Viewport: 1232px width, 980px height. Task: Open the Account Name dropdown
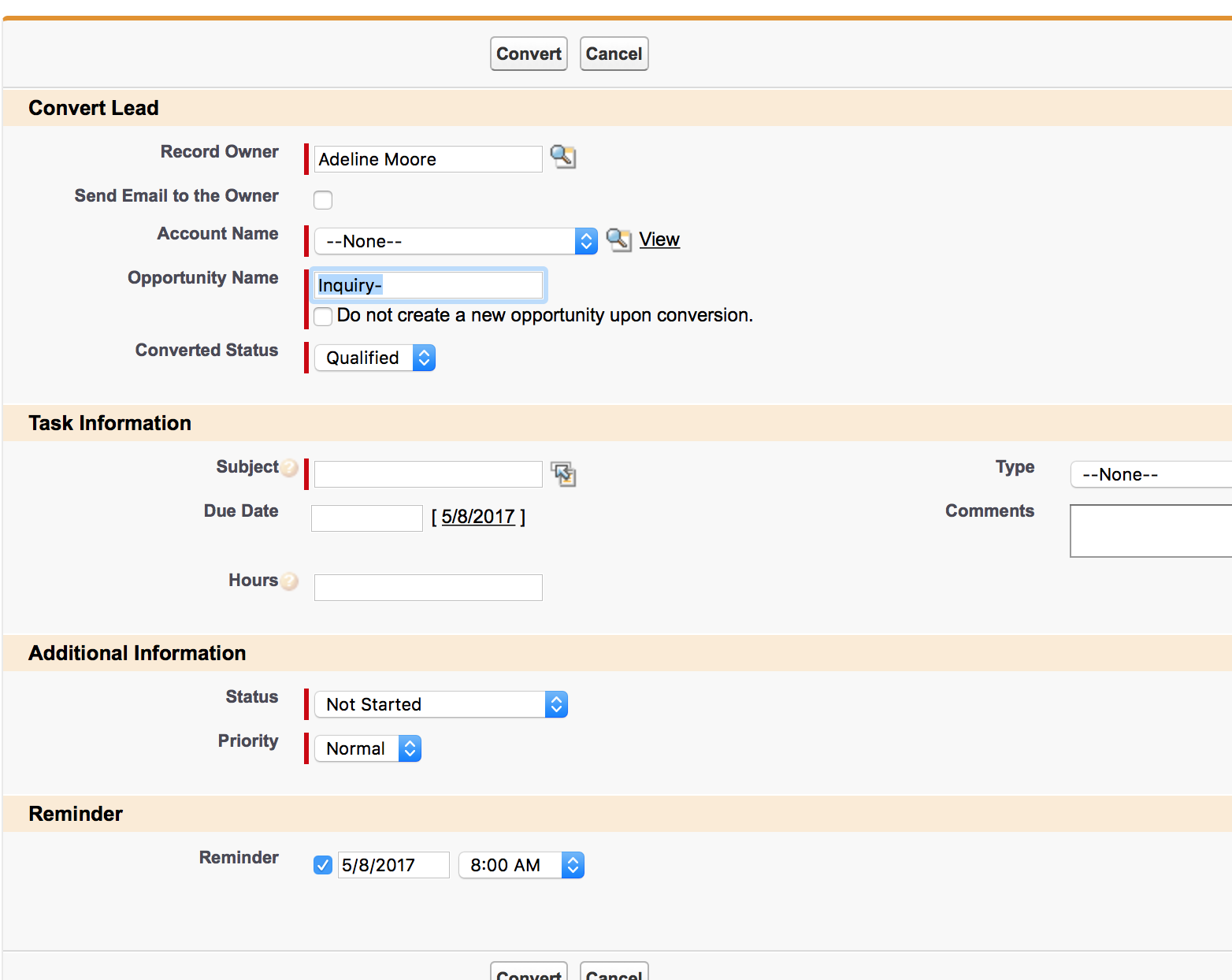[x=455, y=241]
